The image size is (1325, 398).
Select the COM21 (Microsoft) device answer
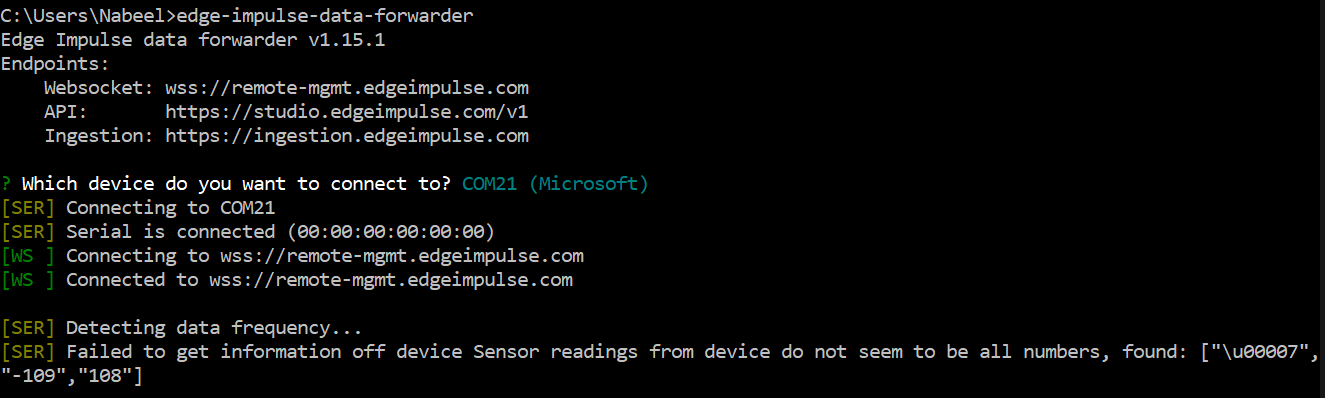555,184
